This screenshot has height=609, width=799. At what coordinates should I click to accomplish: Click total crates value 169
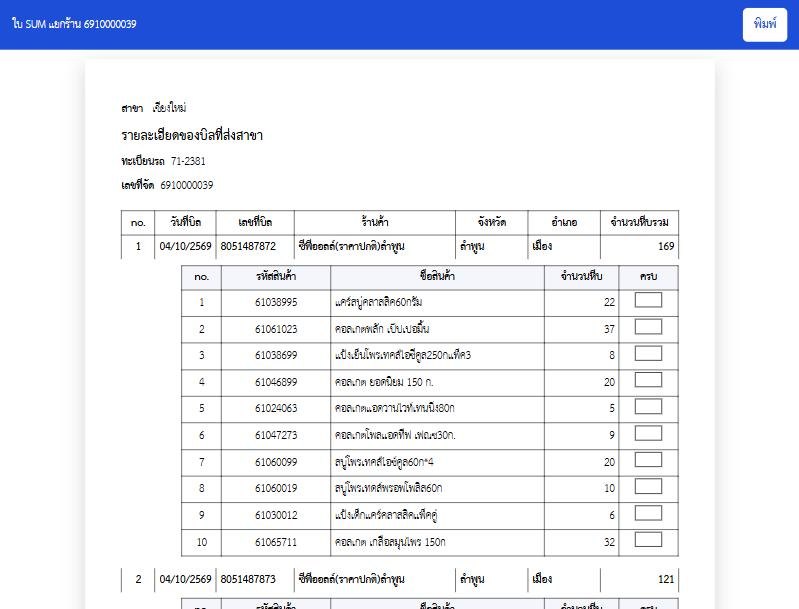click(666, 246)
